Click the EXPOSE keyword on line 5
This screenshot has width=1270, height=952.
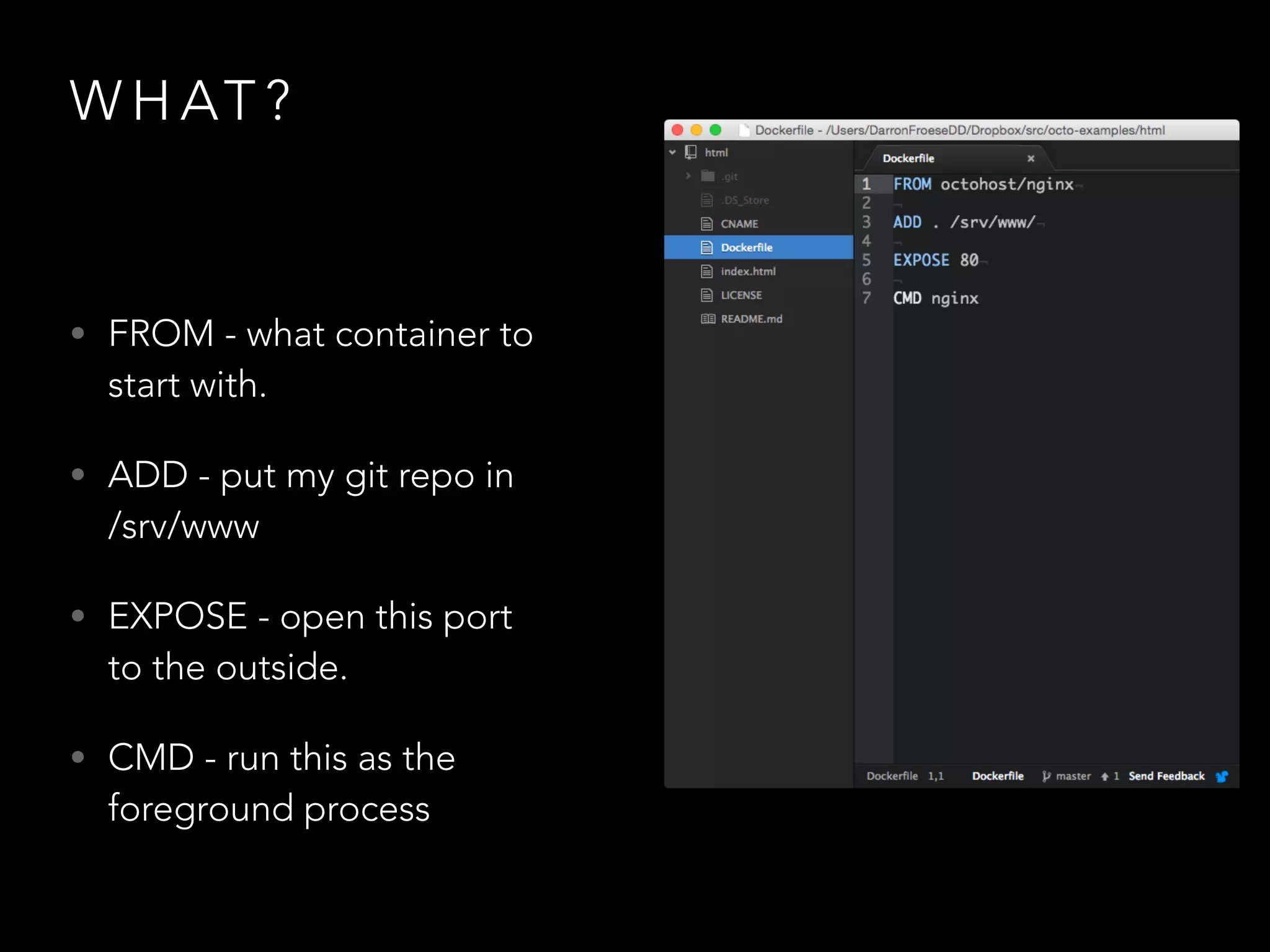point(921,260)
